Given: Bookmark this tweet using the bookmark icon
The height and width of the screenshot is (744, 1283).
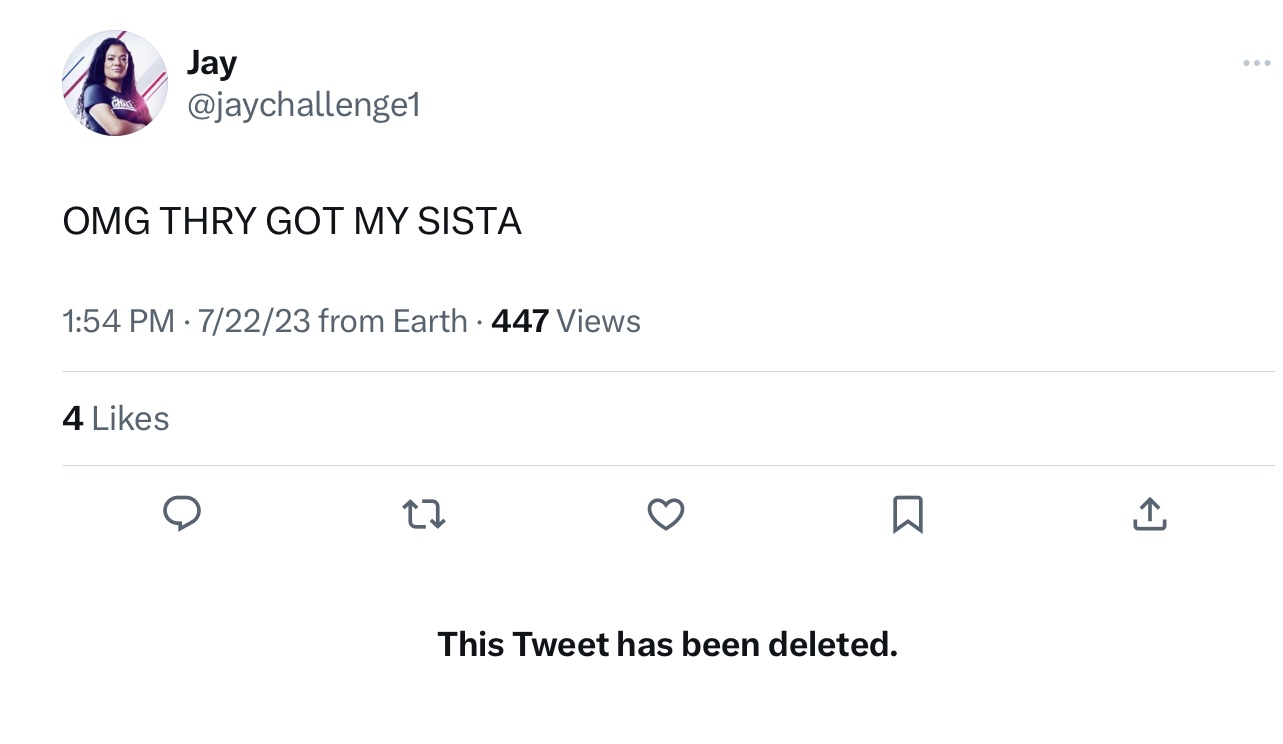Looking at the screenshot, I should [x=908, y=515].
